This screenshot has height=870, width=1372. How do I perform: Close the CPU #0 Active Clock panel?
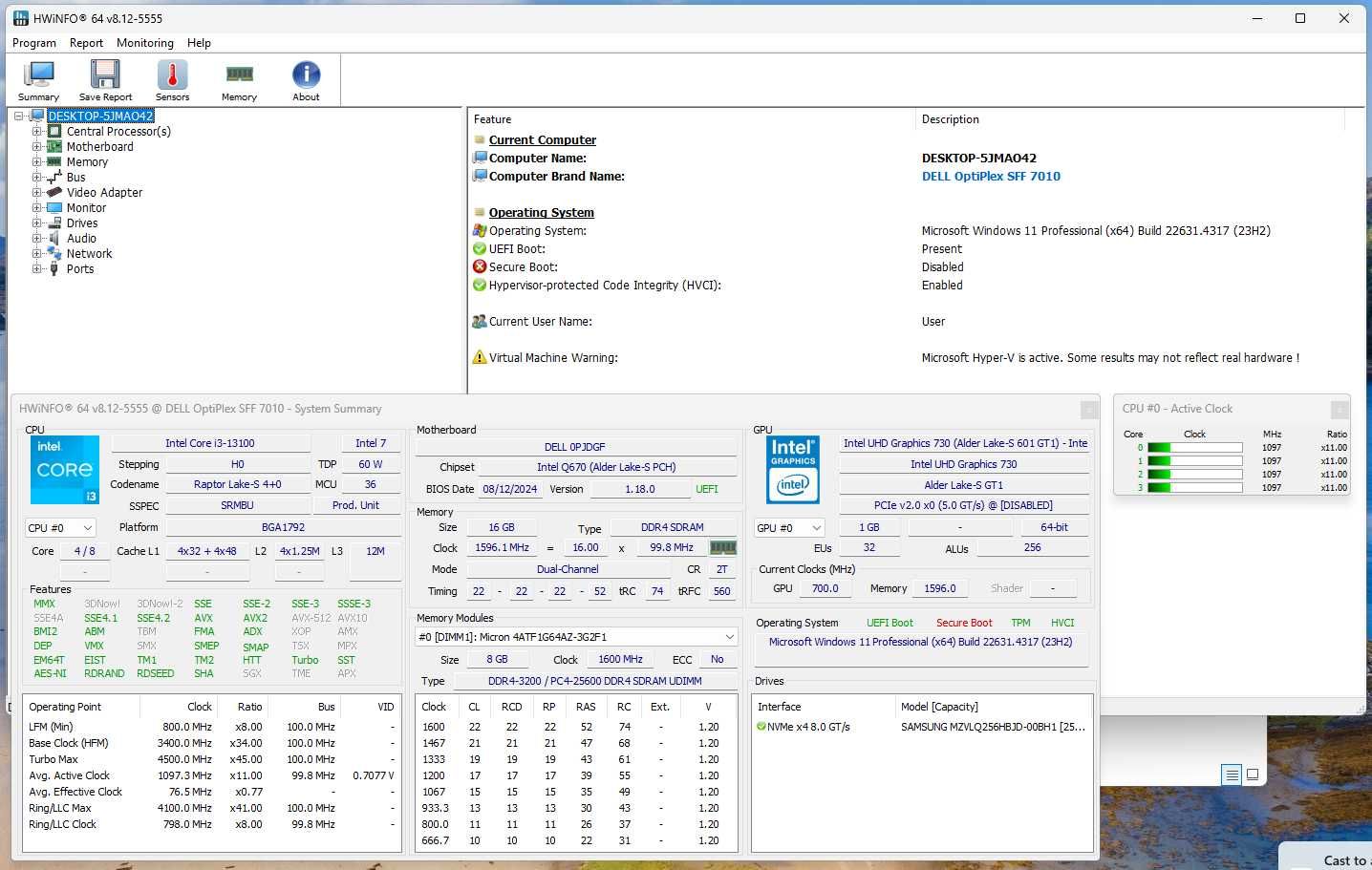1339,410
